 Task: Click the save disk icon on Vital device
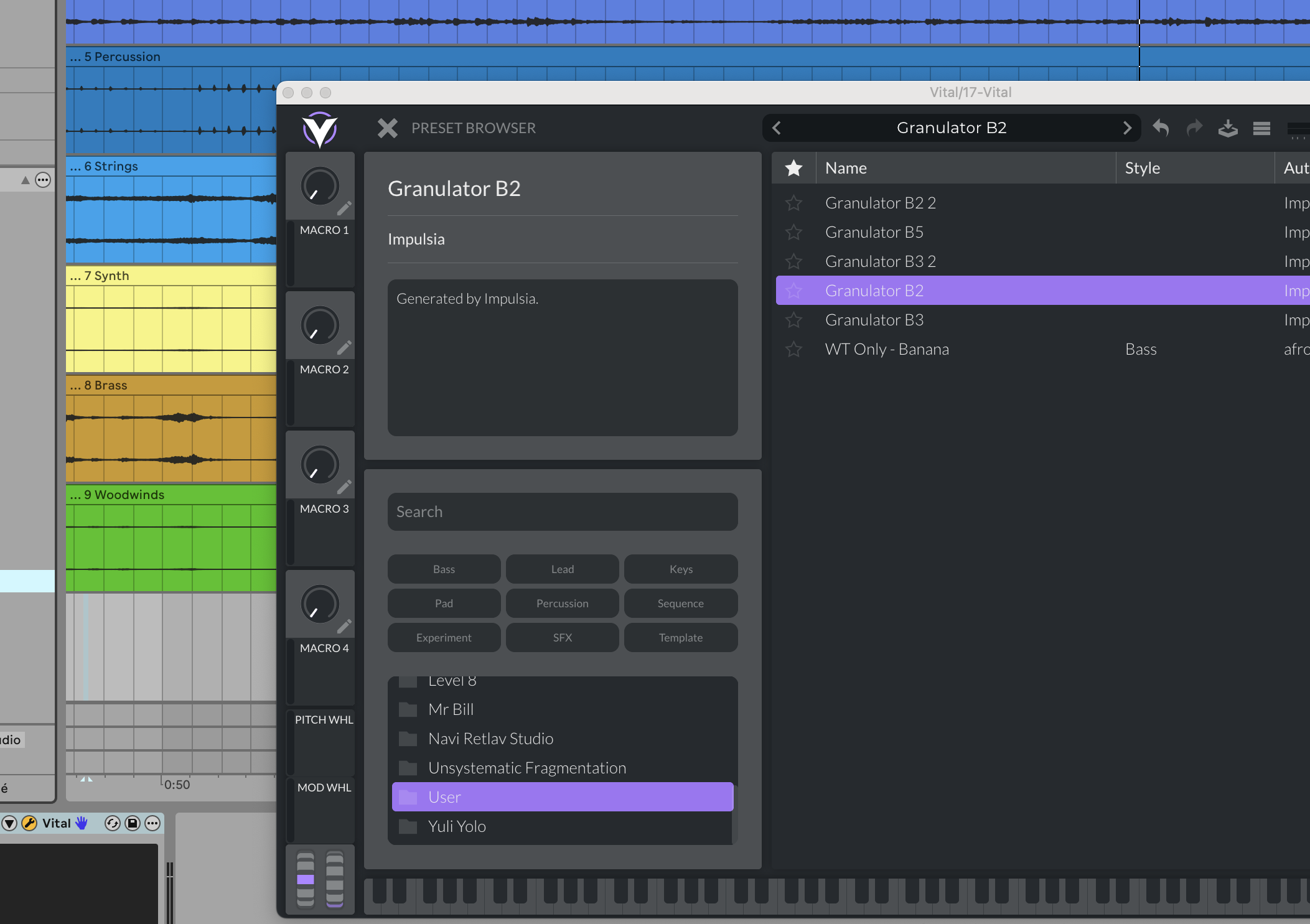click(133, 823)
